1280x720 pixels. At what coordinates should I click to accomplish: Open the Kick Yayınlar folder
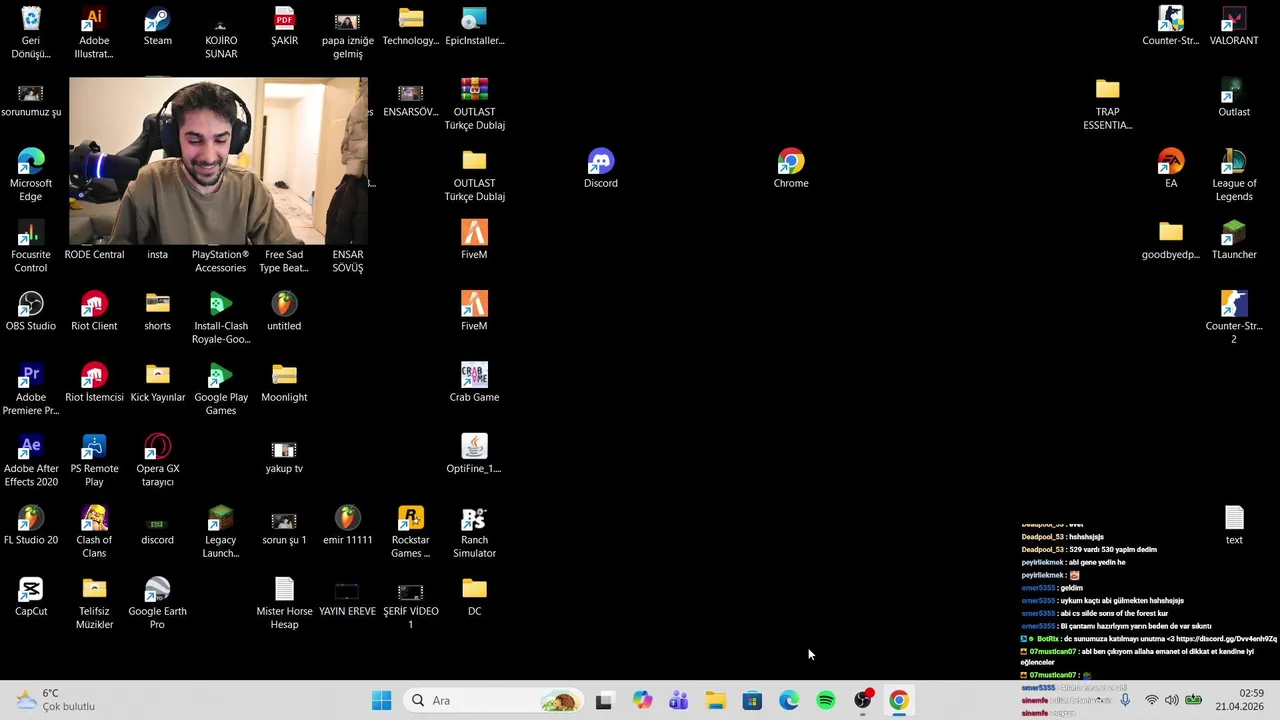(x=157, y=382)
